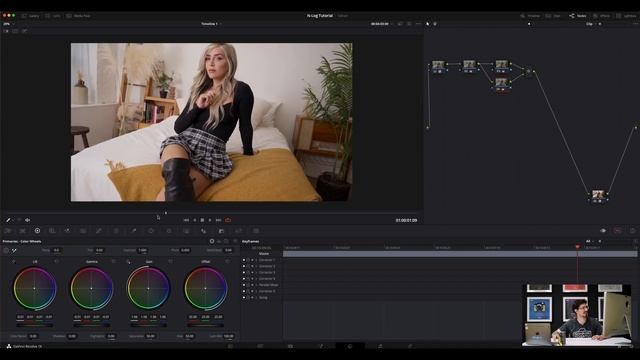The image size is (640, 360).
Task: Select the viewer color picker tool
Action: (x=8, y=220)
